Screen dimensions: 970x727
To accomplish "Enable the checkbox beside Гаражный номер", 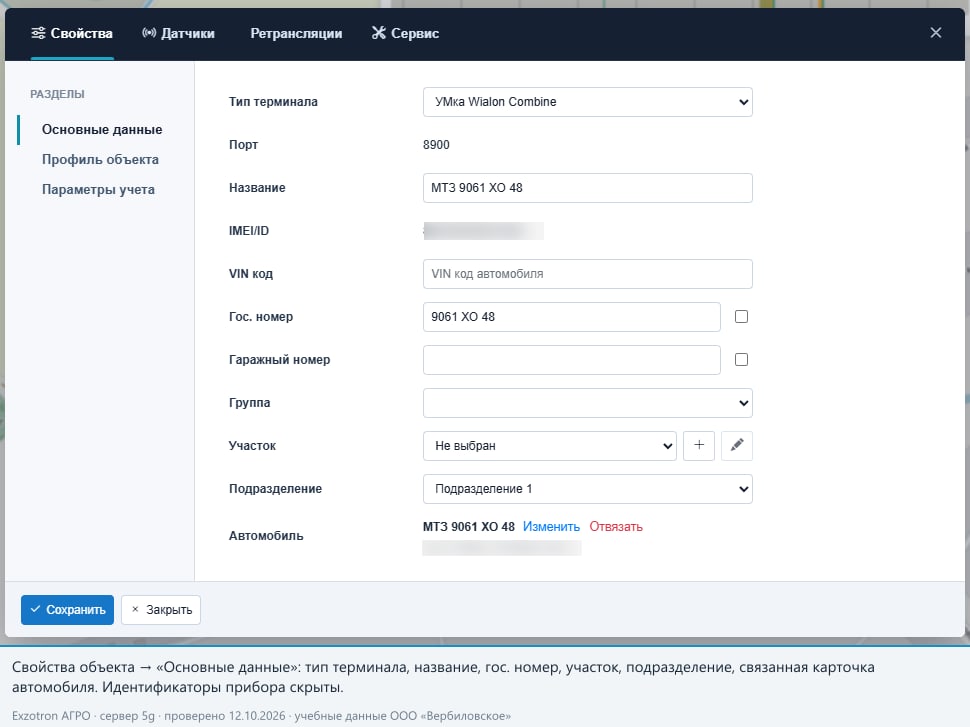I will pos(741,359).
